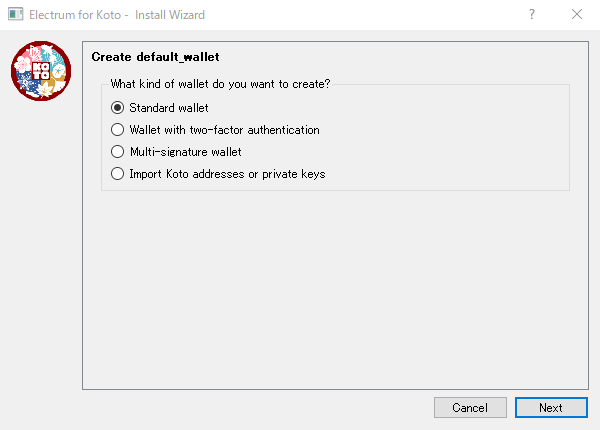Image resolution: width=600 pixels, height=430 pixels.
Task: Close the Install Wizard window
Action: pyautogui.click(x=577, y=15)
